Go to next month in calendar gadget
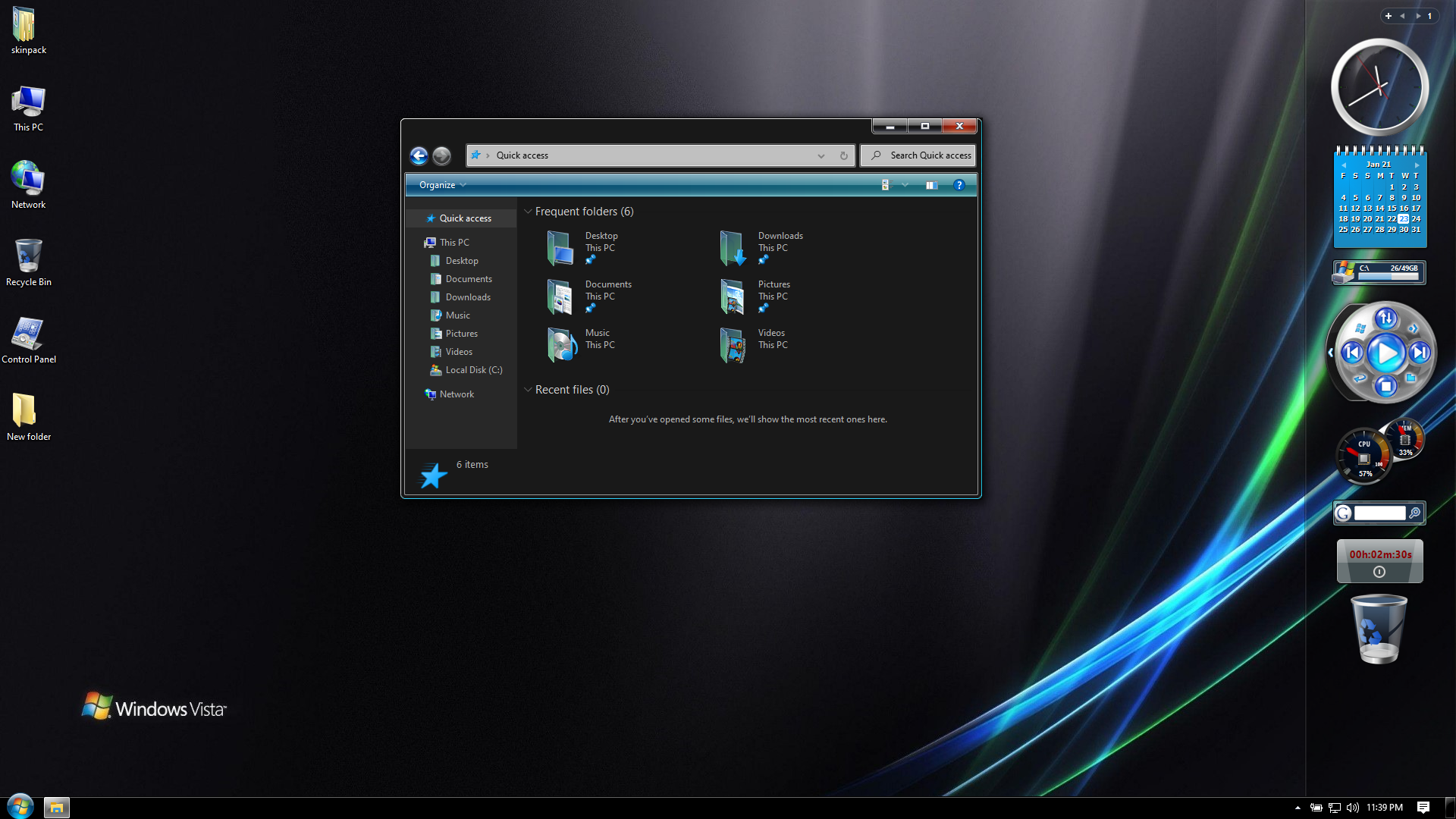 [1417, 165]
